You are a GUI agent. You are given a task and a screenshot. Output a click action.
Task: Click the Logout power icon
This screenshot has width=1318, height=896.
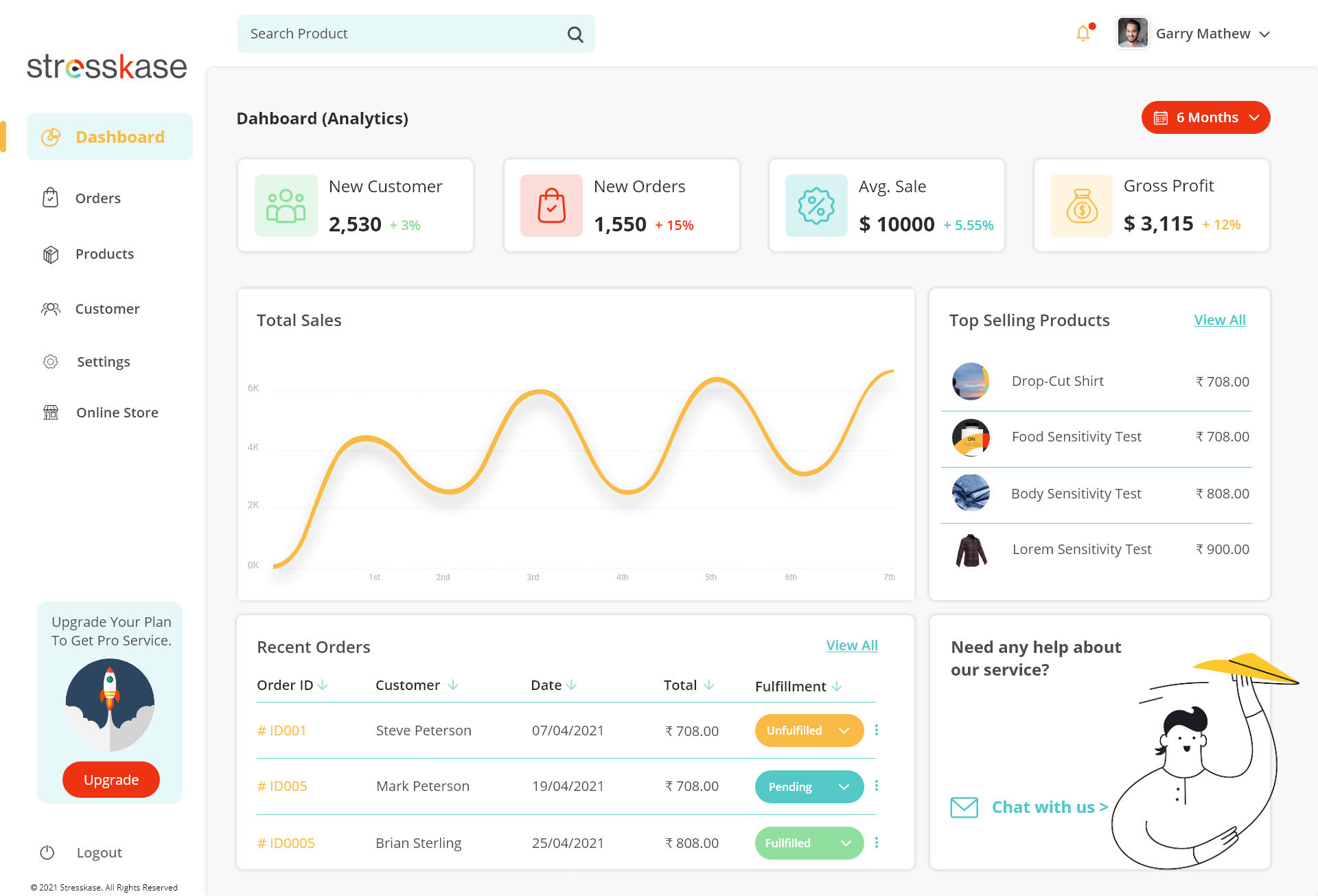click(x=47, y=852)
